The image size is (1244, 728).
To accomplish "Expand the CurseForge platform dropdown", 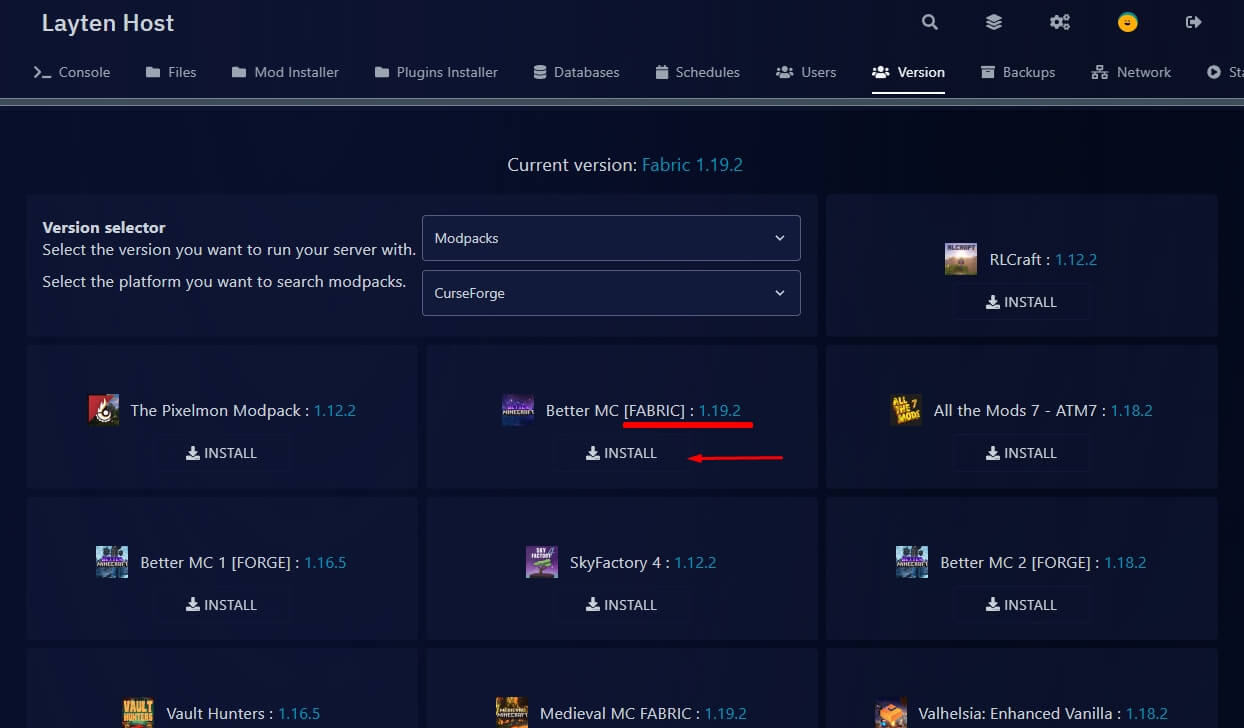I will pos(611,293).
